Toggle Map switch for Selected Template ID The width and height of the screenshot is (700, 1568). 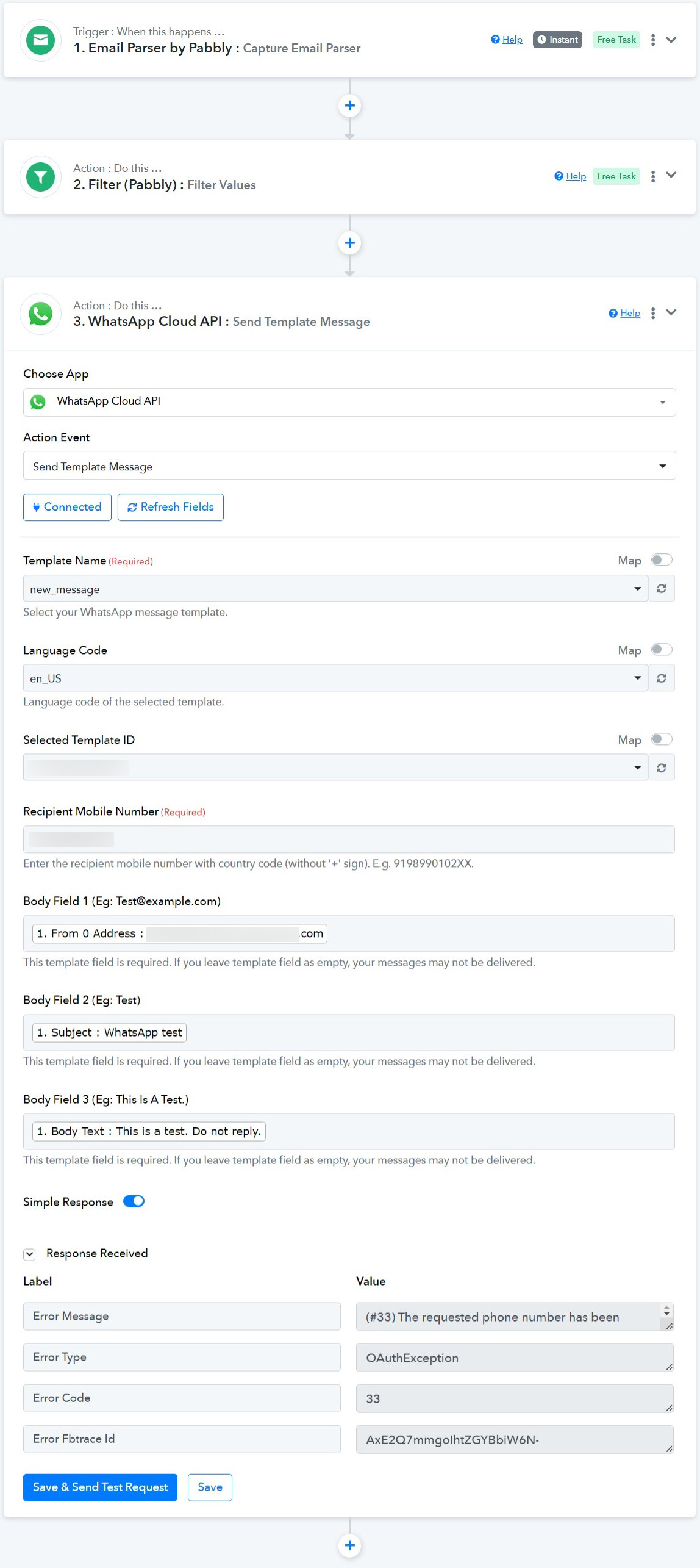click(x=662, y=739)
